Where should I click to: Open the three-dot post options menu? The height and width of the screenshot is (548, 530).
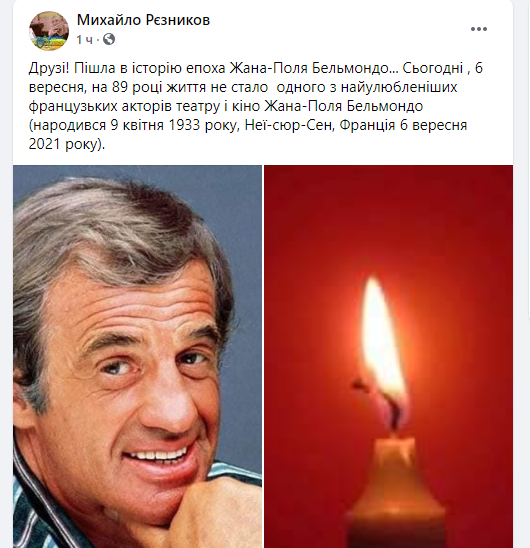tap(479, 29)
